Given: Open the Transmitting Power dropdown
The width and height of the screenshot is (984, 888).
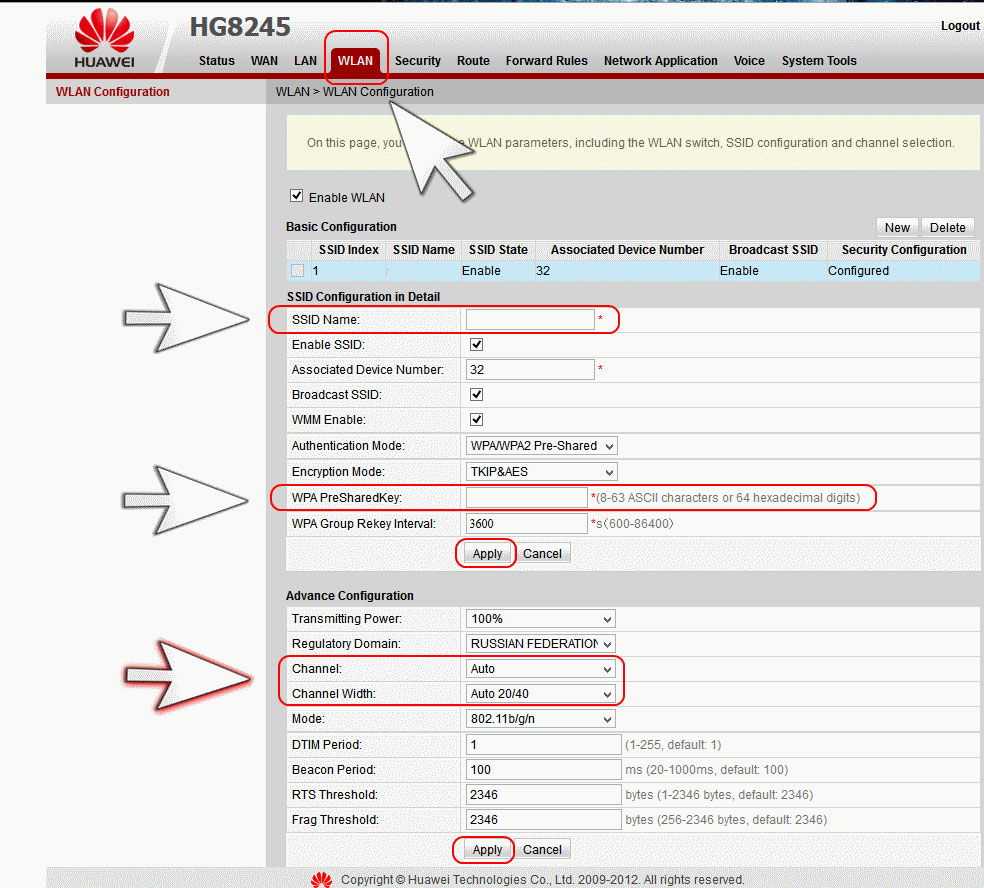Looking at the screenshot, I should tap(540, 619).
